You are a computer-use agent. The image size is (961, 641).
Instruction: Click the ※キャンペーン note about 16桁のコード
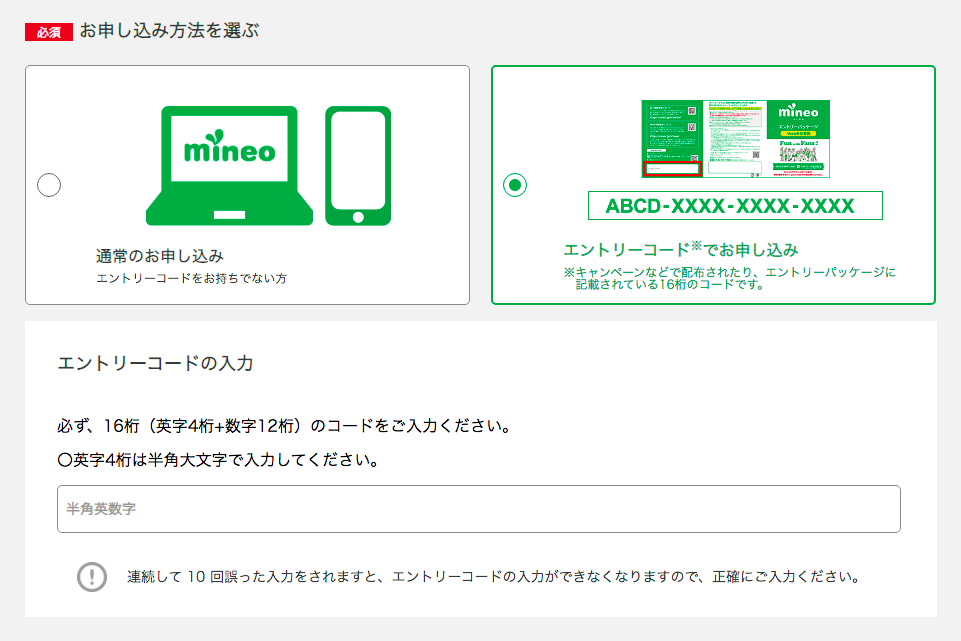pyautogui.click(x=729, y=278)
